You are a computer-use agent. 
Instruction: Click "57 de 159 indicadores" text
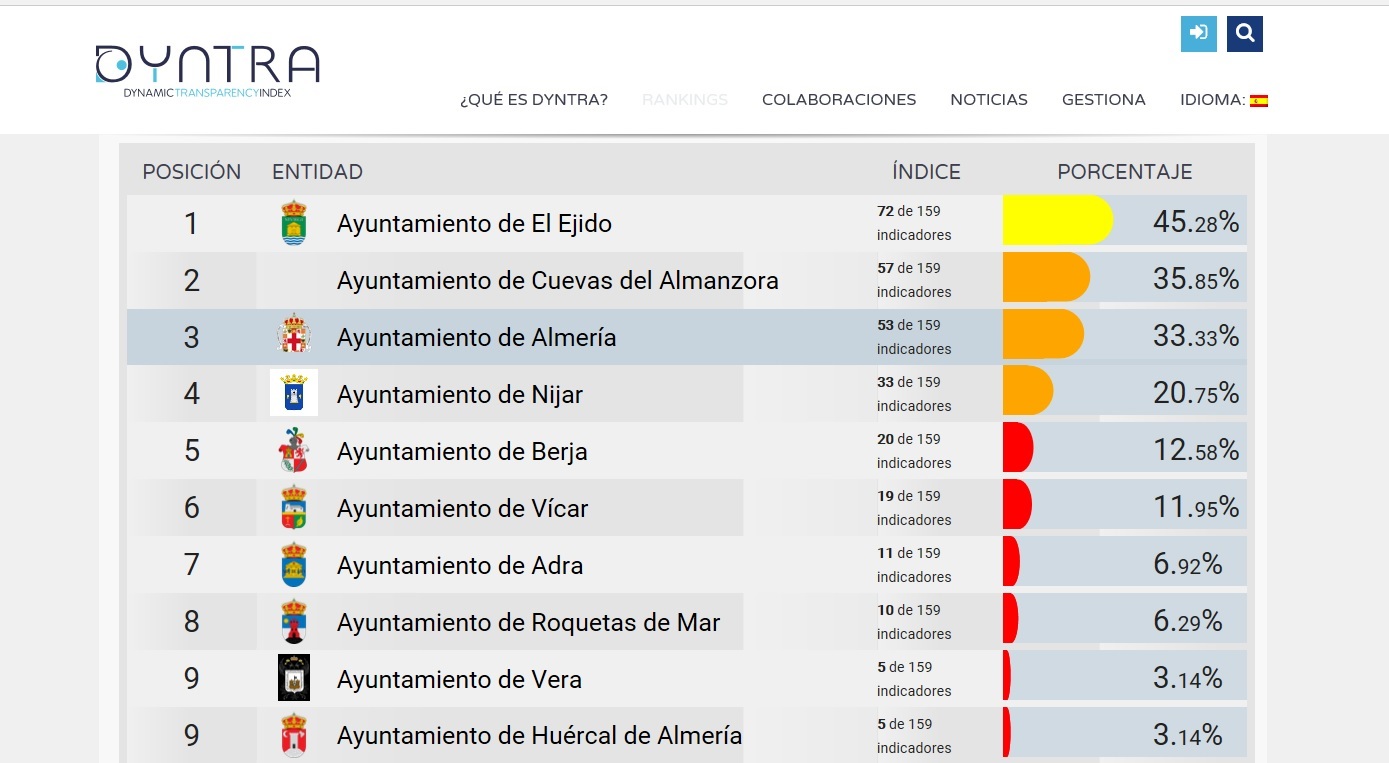914,280
